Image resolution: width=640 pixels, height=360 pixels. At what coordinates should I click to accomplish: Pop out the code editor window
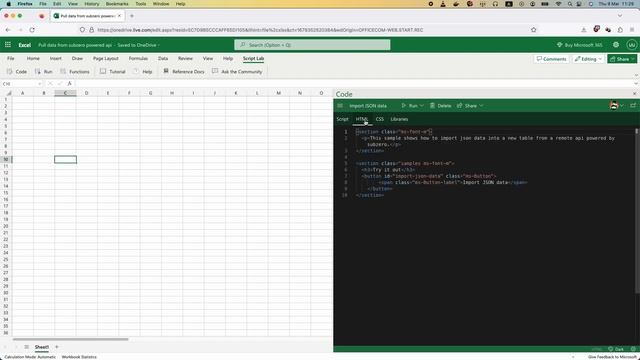[x=633, y=105]
